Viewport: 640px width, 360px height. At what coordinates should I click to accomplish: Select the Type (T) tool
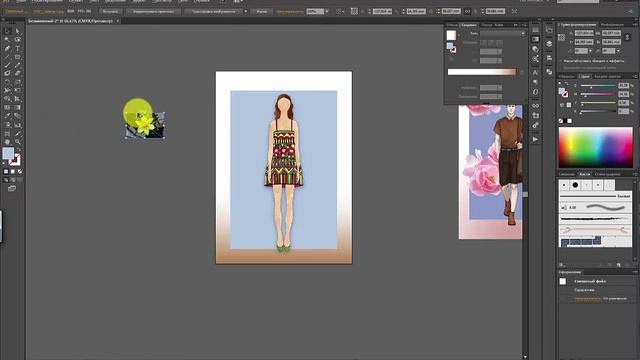click(18, 48)
